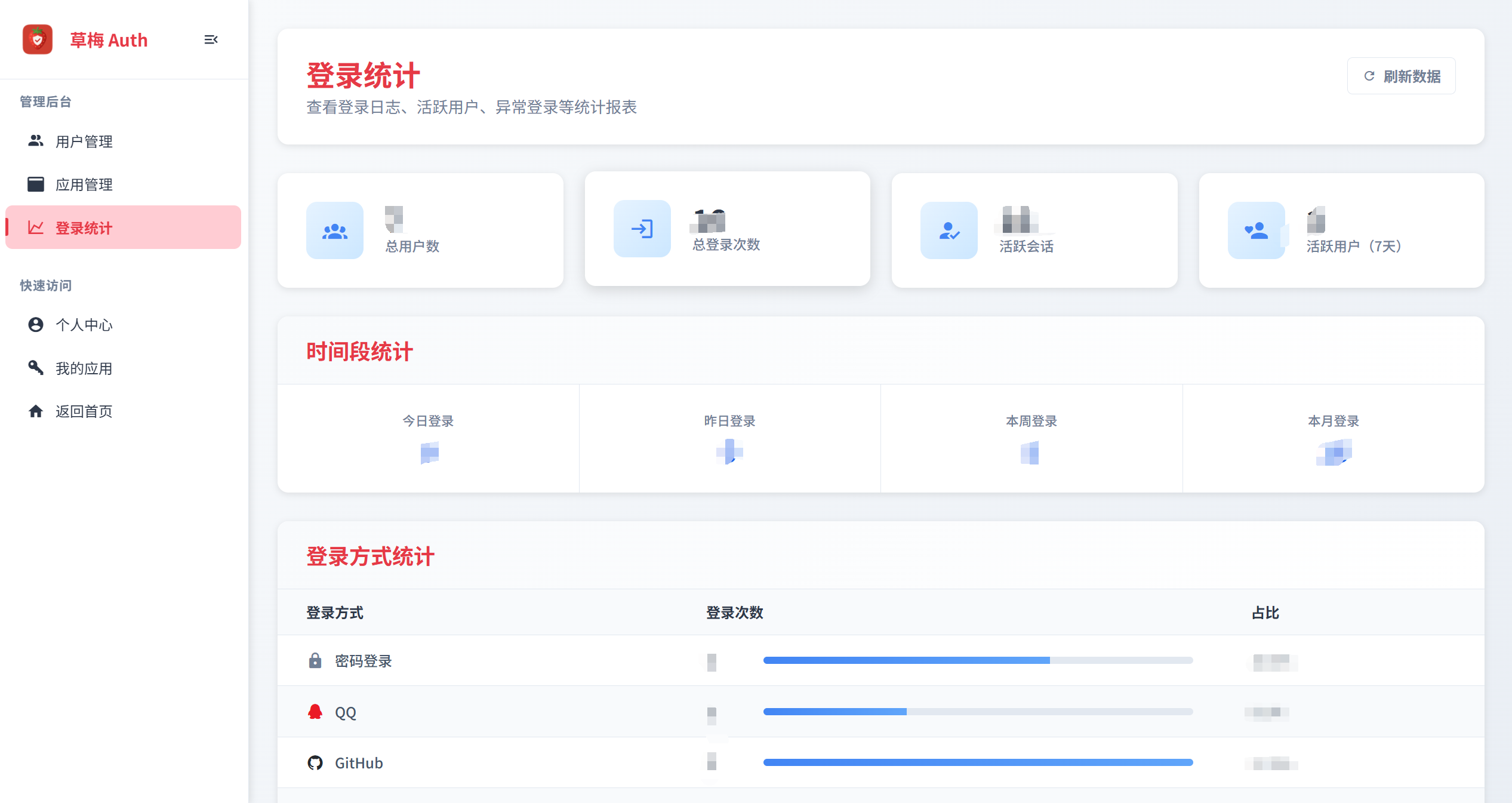Viewport: 1512px width, 803px height.
Task: Click the 占比 column header
Action: (1265, 613)
